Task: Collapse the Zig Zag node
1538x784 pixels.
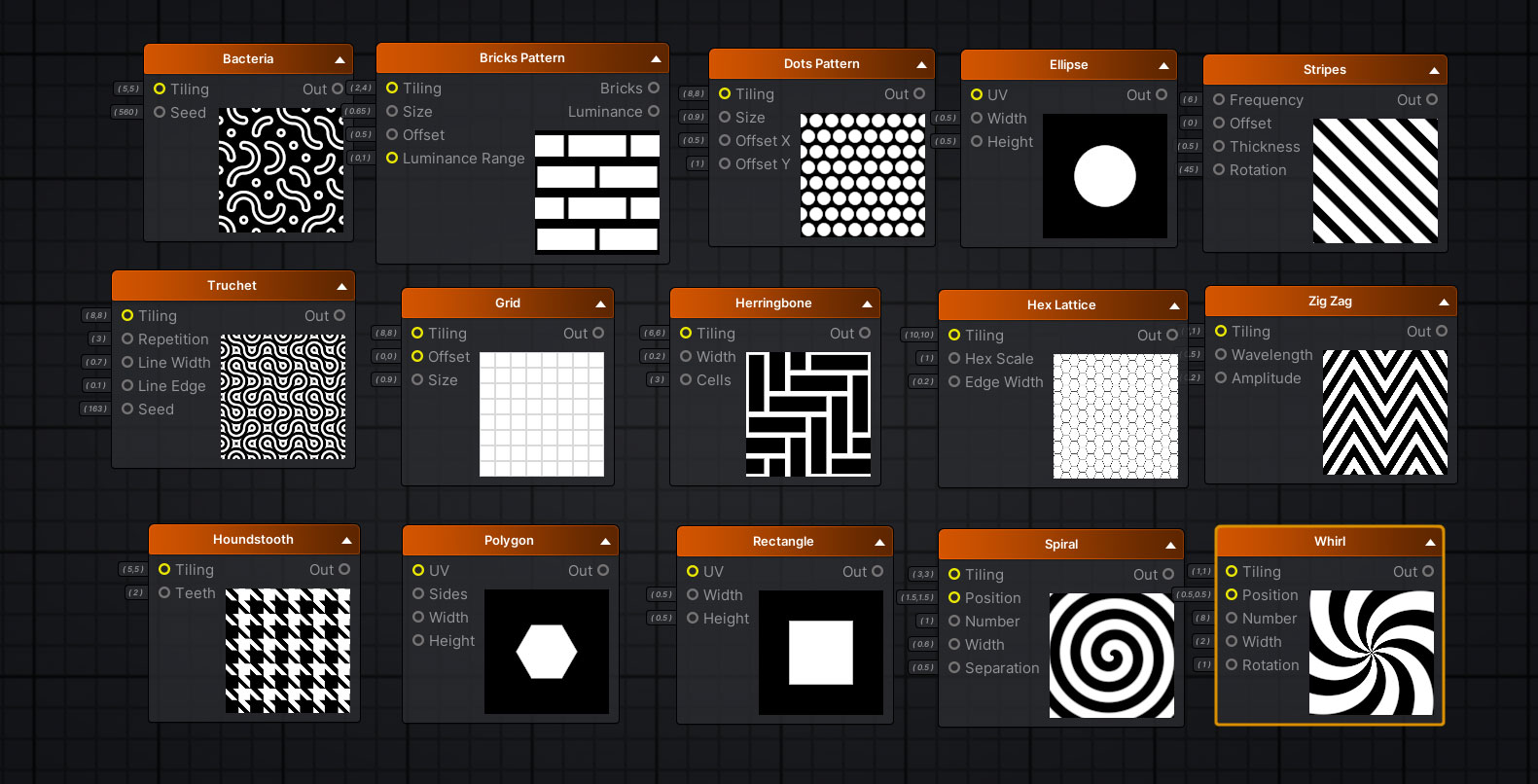Action: [x=1444, y=302]
